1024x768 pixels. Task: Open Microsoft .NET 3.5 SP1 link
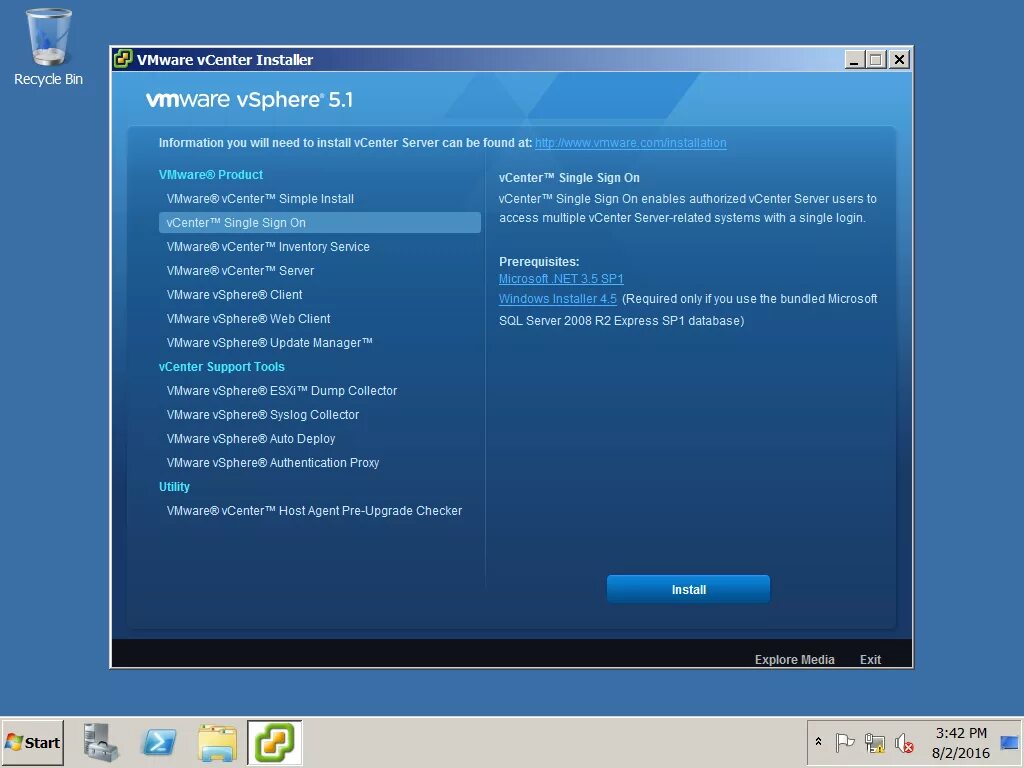point(561,279)
